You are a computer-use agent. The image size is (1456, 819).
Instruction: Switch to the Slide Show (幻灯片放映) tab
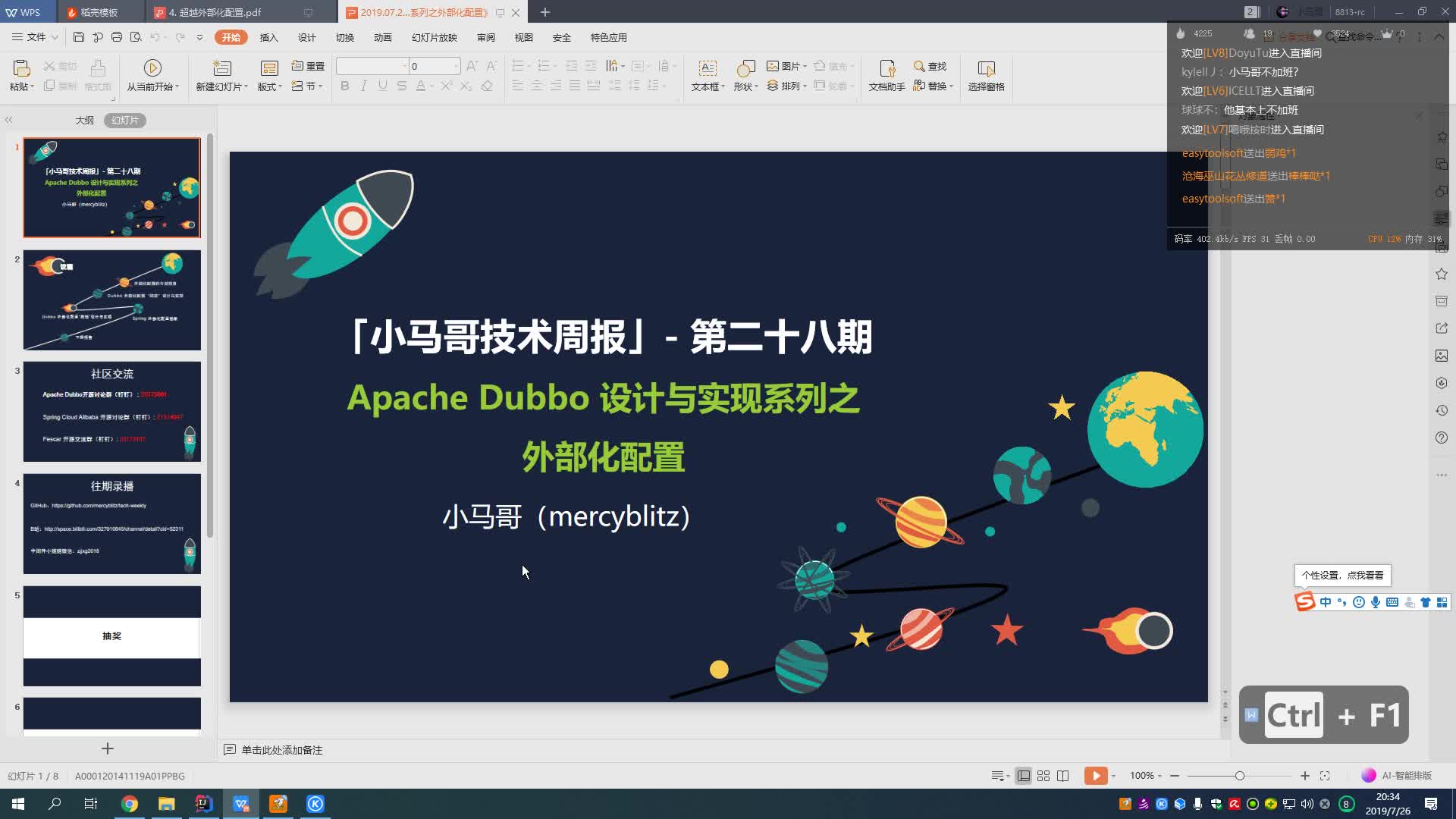(x=435, y=37)
